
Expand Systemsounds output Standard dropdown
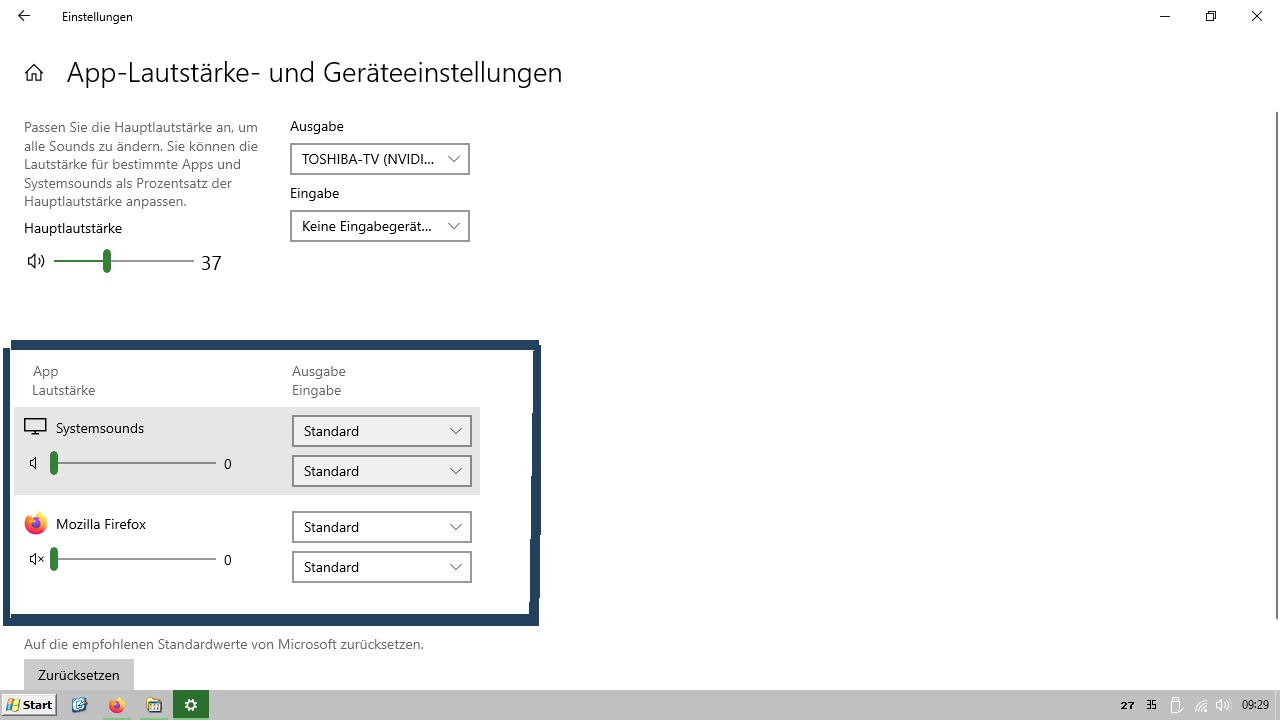(382, 431)
